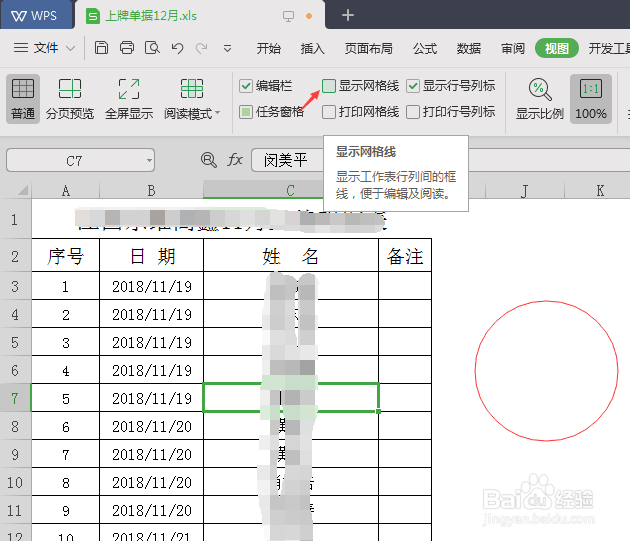Click the select-all corner triangle
This screenshot has height=541, width=630.
tap(23, 190)
